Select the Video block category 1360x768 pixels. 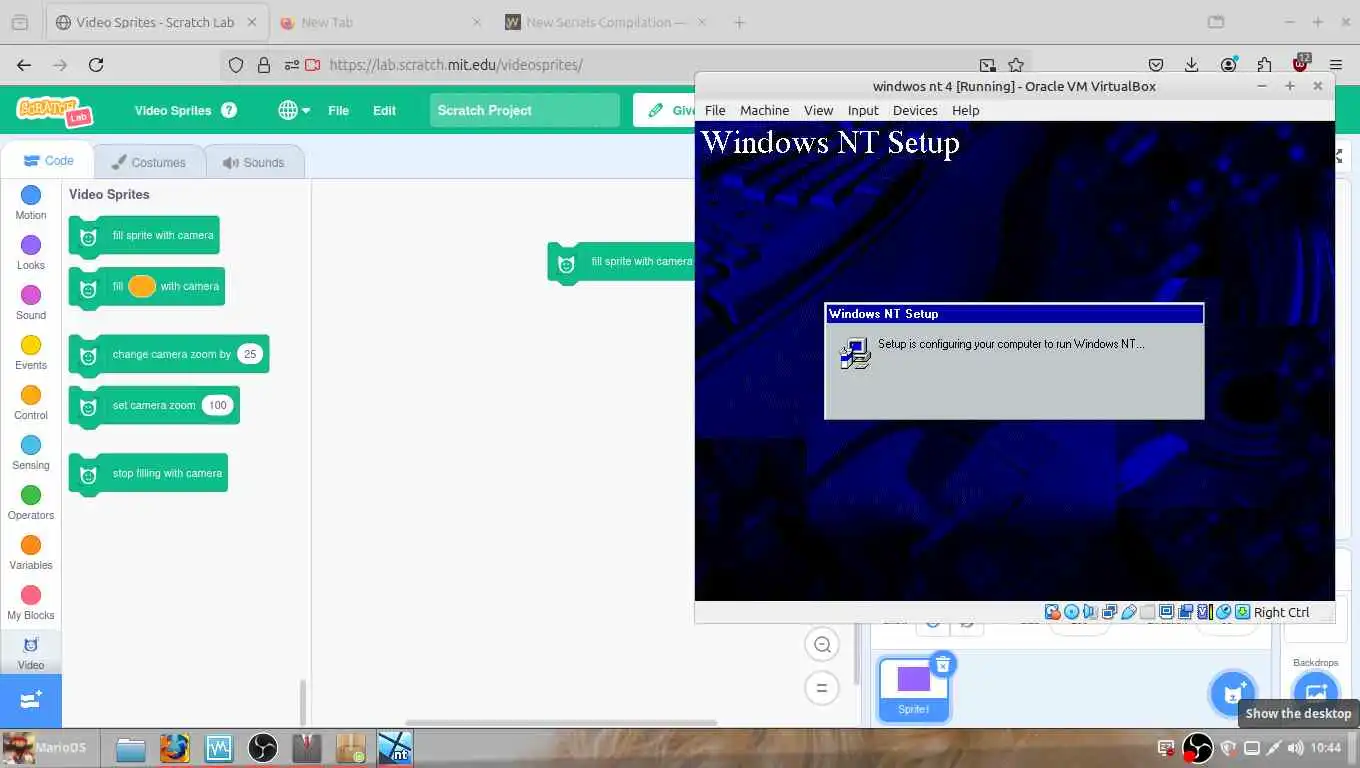tap(31, 652)
